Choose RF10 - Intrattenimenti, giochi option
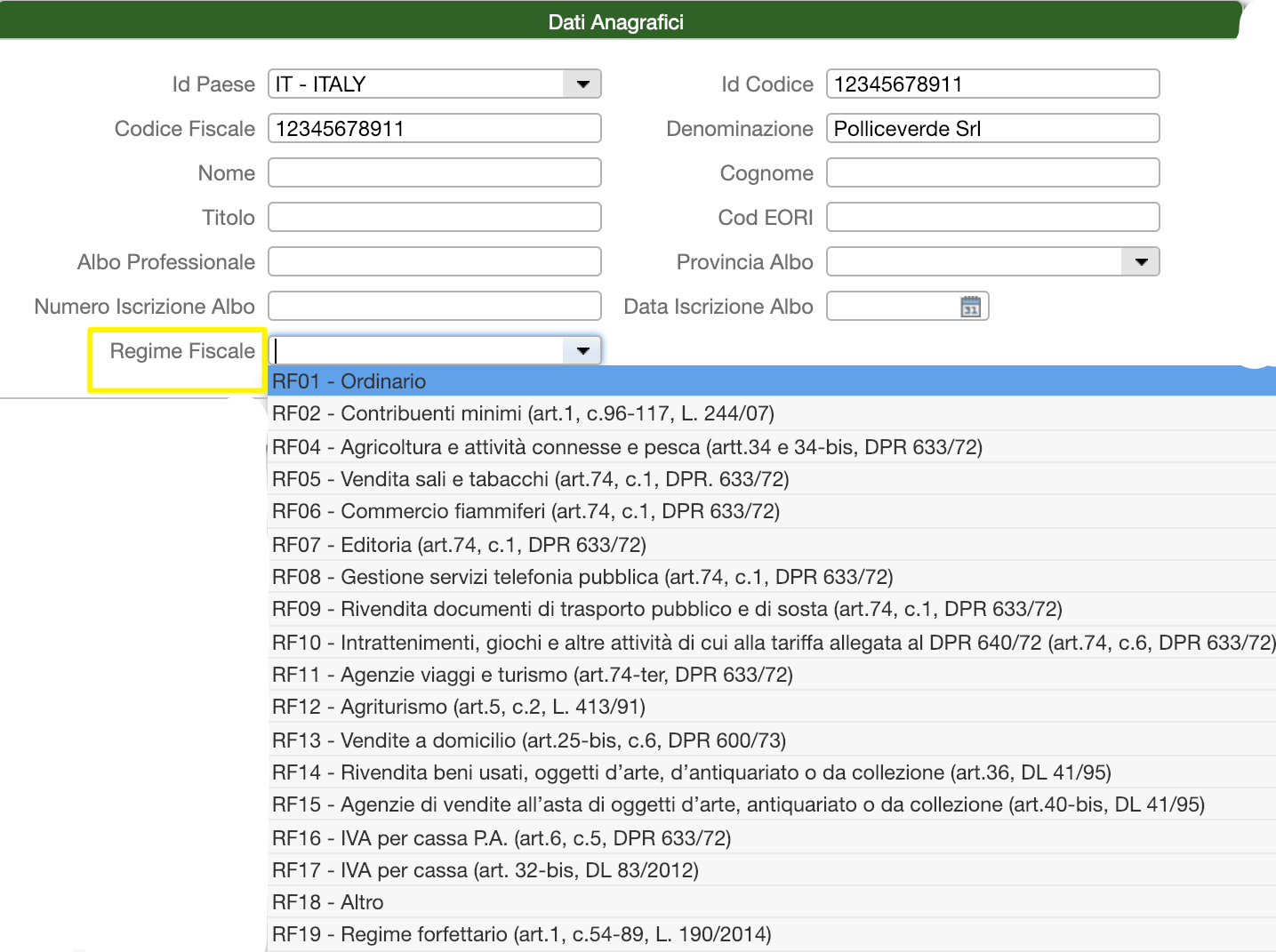The width and height of the screenshot is (1276, 952). coord(772,643)
